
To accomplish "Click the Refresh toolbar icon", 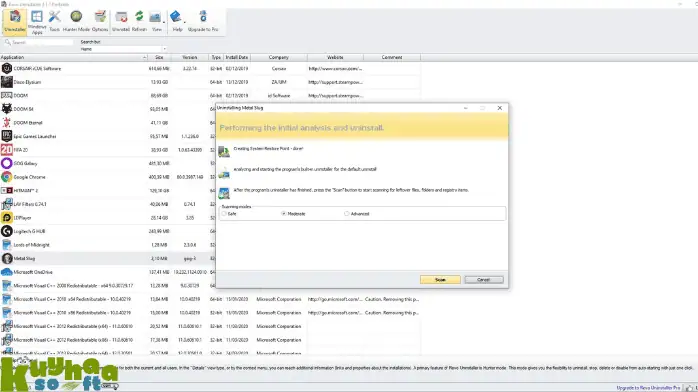I will coord(139,21).
